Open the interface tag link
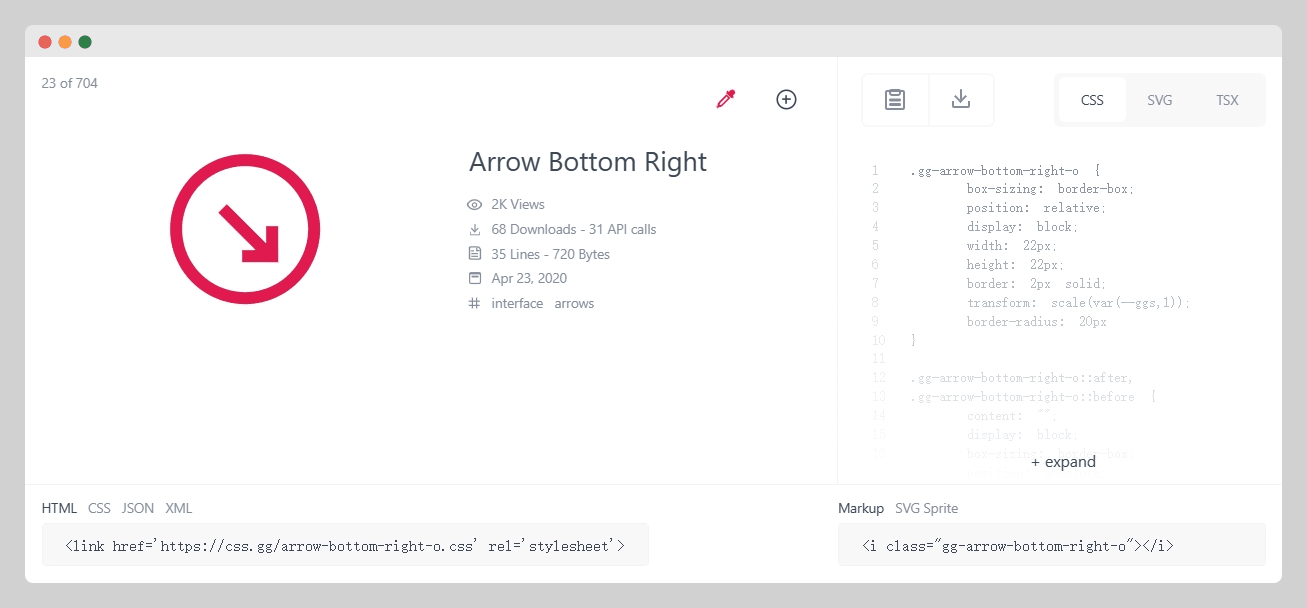 517,303
